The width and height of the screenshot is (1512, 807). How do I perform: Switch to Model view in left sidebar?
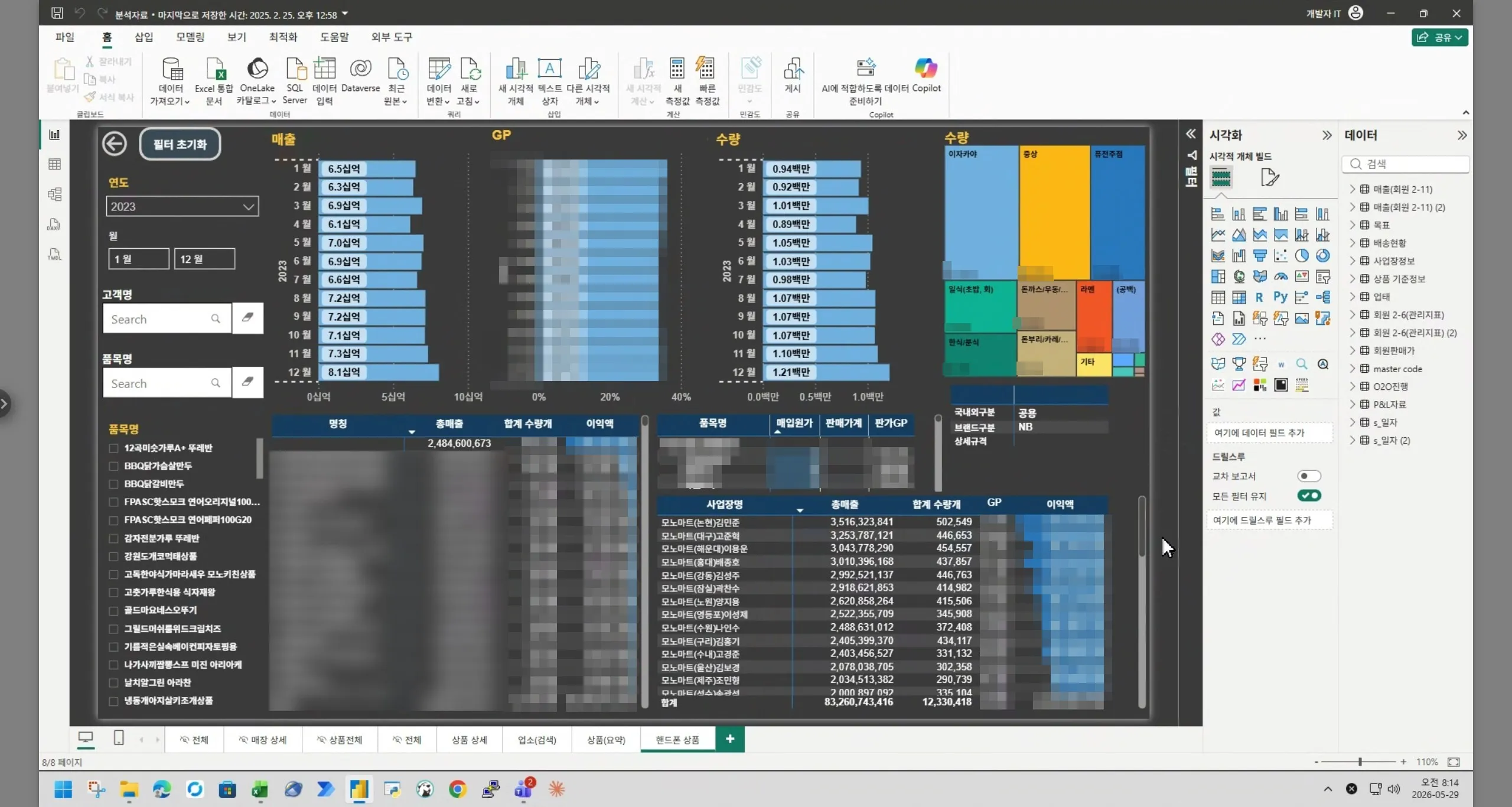[54, 194]
